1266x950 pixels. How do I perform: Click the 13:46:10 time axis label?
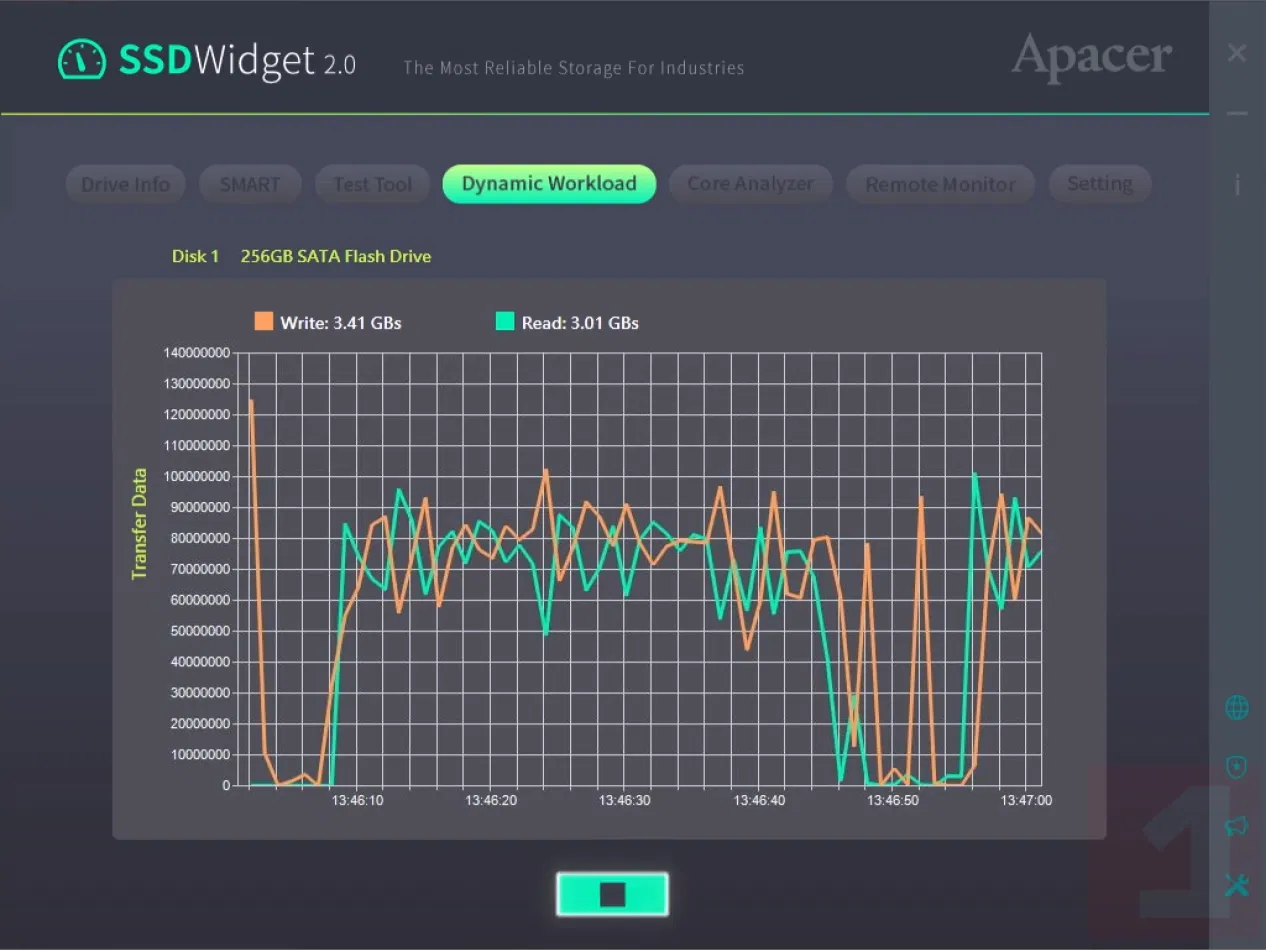tap(357, 801)
